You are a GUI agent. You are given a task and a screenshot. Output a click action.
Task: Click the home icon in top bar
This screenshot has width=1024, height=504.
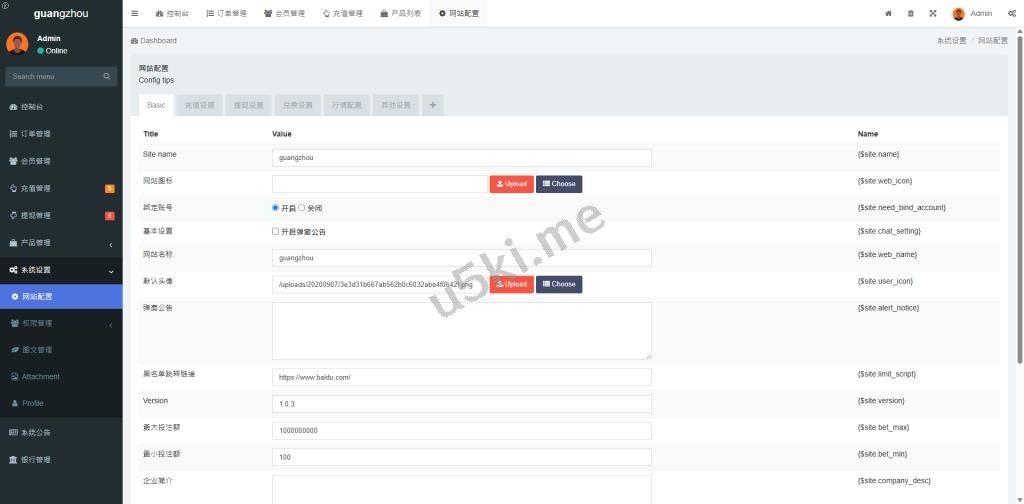point(888,14)
